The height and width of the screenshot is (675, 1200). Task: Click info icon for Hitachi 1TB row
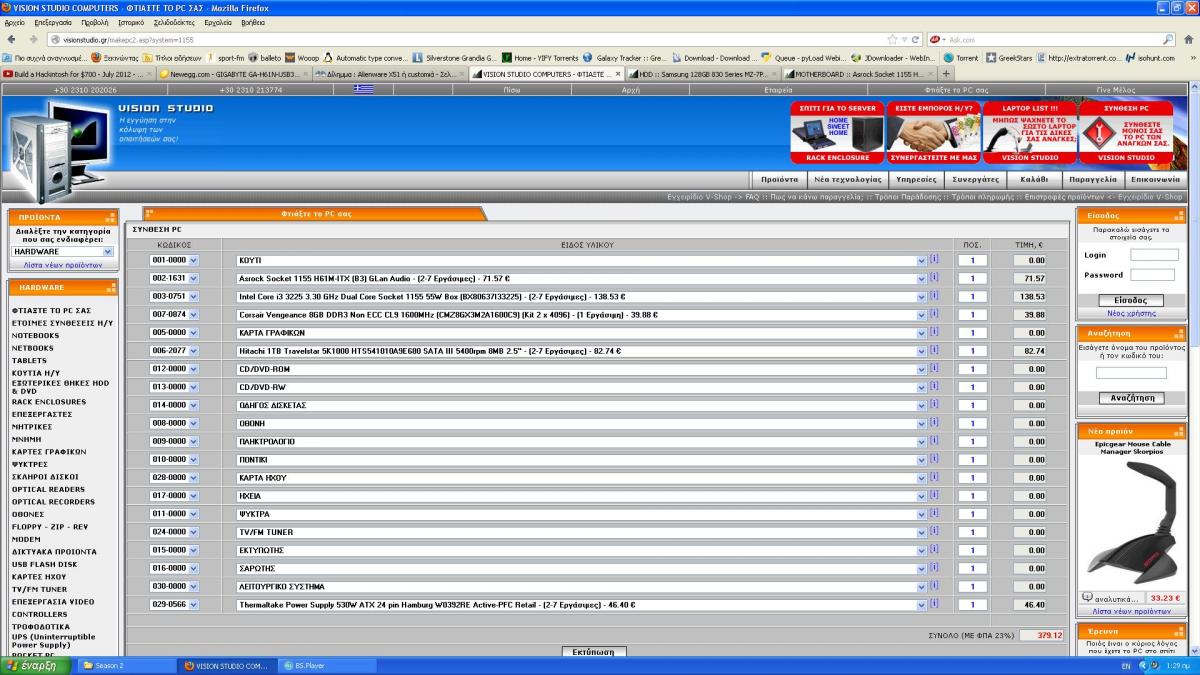click(x=934, y=350)
